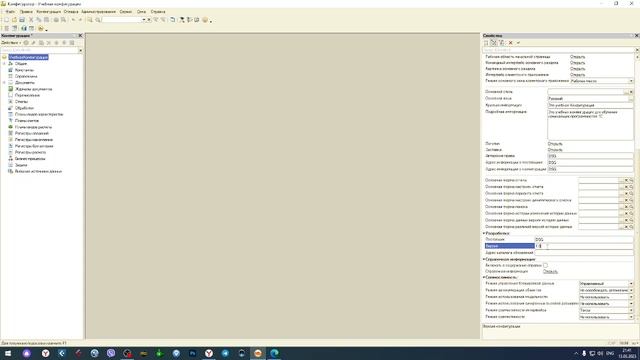Open Telegram from the taskbar
Image resolution: width=640 pixels, height=360 pixels.
225,353
